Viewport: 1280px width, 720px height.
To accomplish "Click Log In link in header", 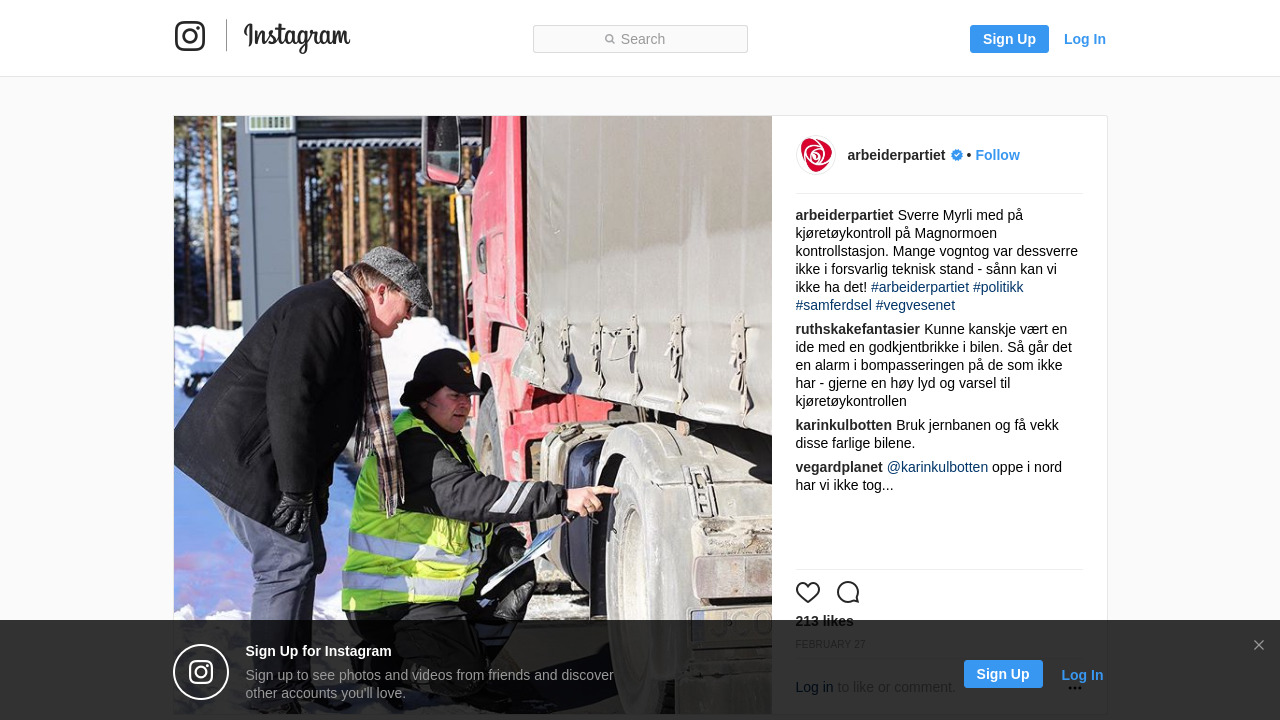I will [x=1085, y=39].
